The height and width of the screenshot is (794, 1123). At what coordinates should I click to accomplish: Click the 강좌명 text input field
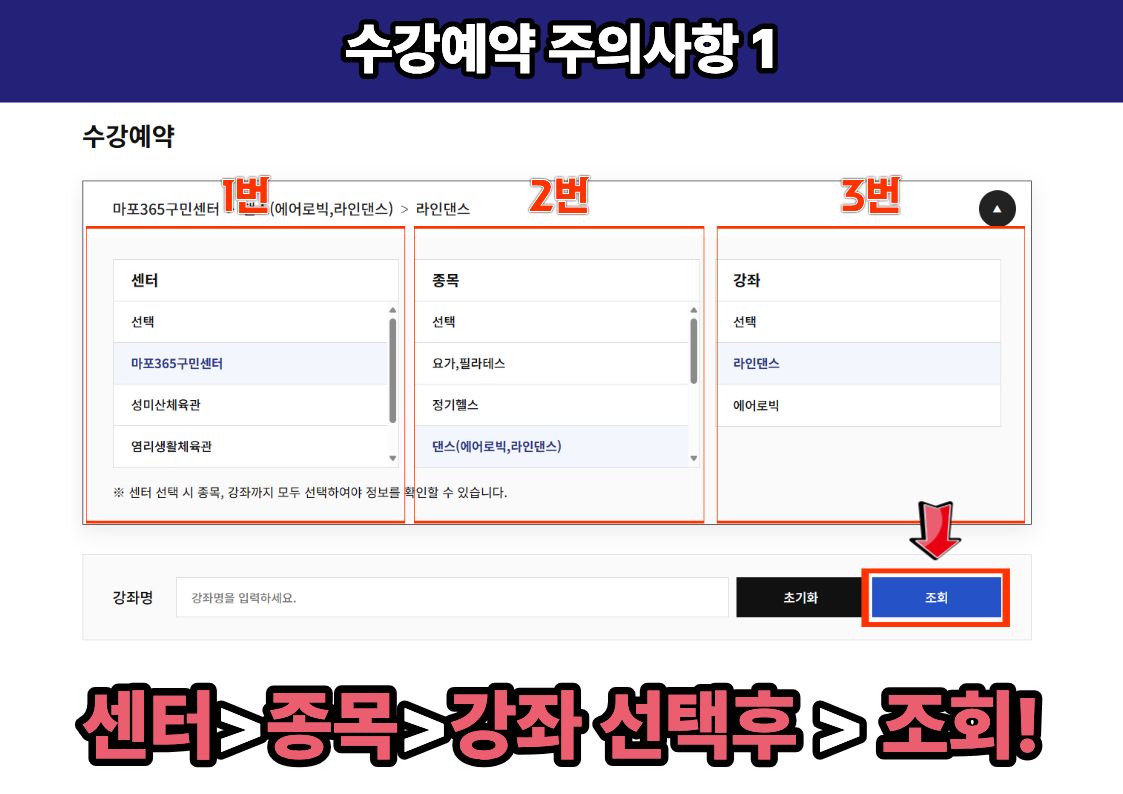click(452, 598)
